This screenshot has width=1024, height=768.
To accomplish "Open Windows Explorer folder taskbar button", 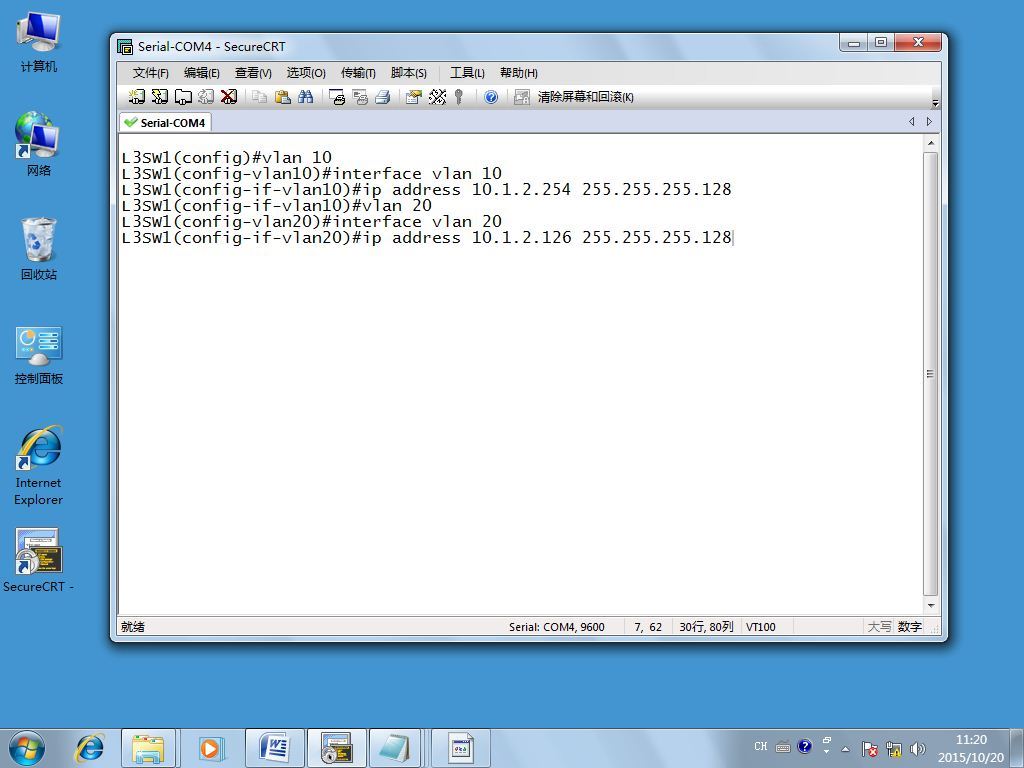I will [148, 748].
